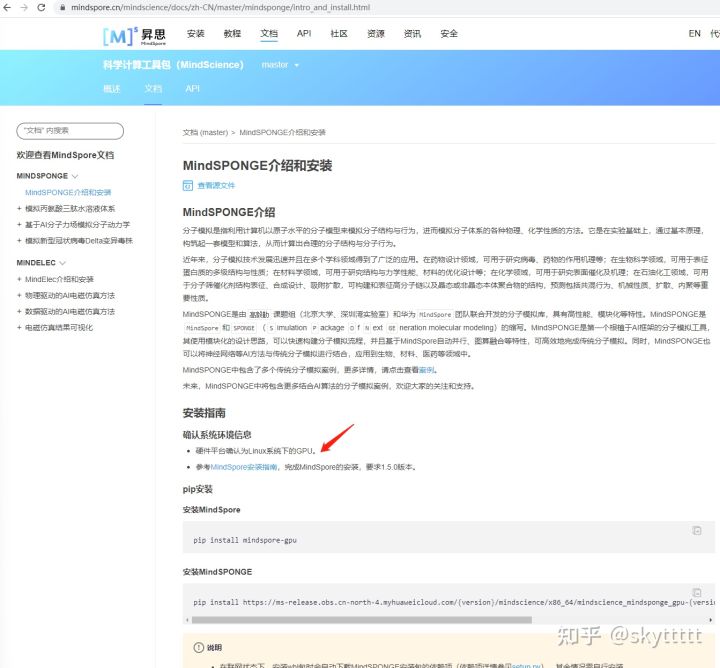The height and width of the screenshot is (668, 720).
Task: Switch language to EN
Action: point(694,34)
